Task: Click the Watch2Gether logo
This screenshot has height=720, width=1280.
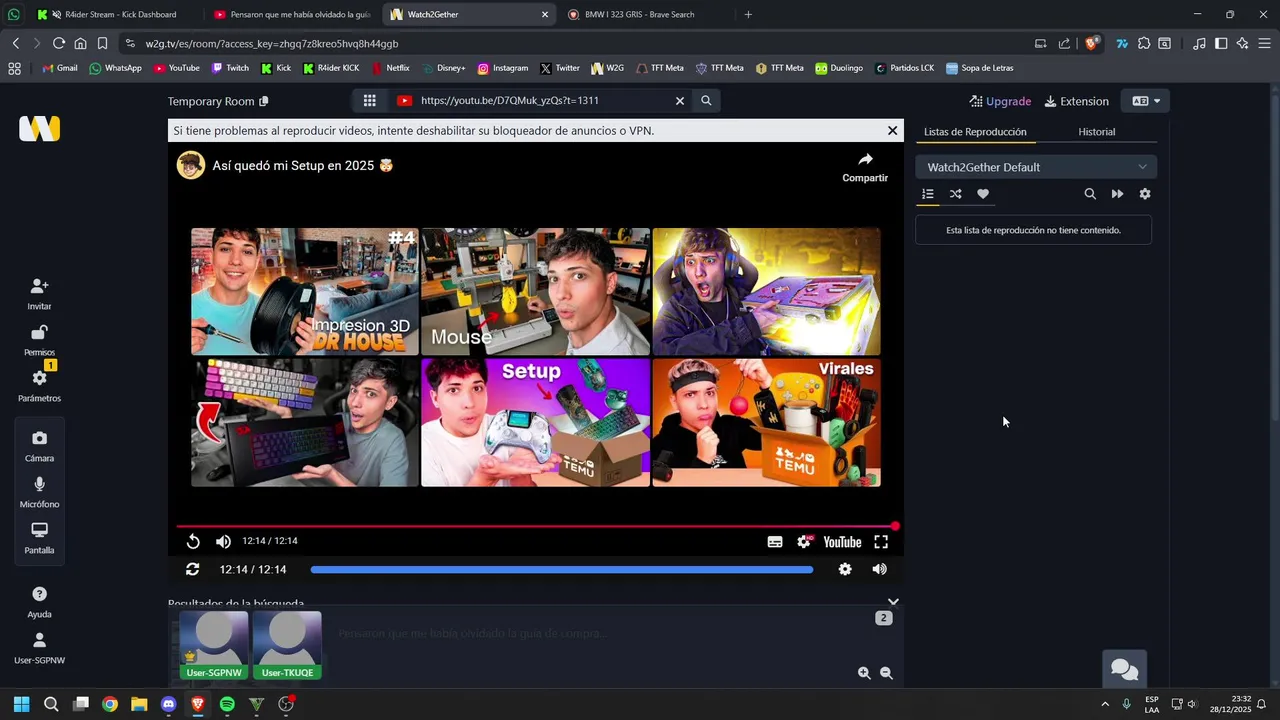Action: click(39, 129)
